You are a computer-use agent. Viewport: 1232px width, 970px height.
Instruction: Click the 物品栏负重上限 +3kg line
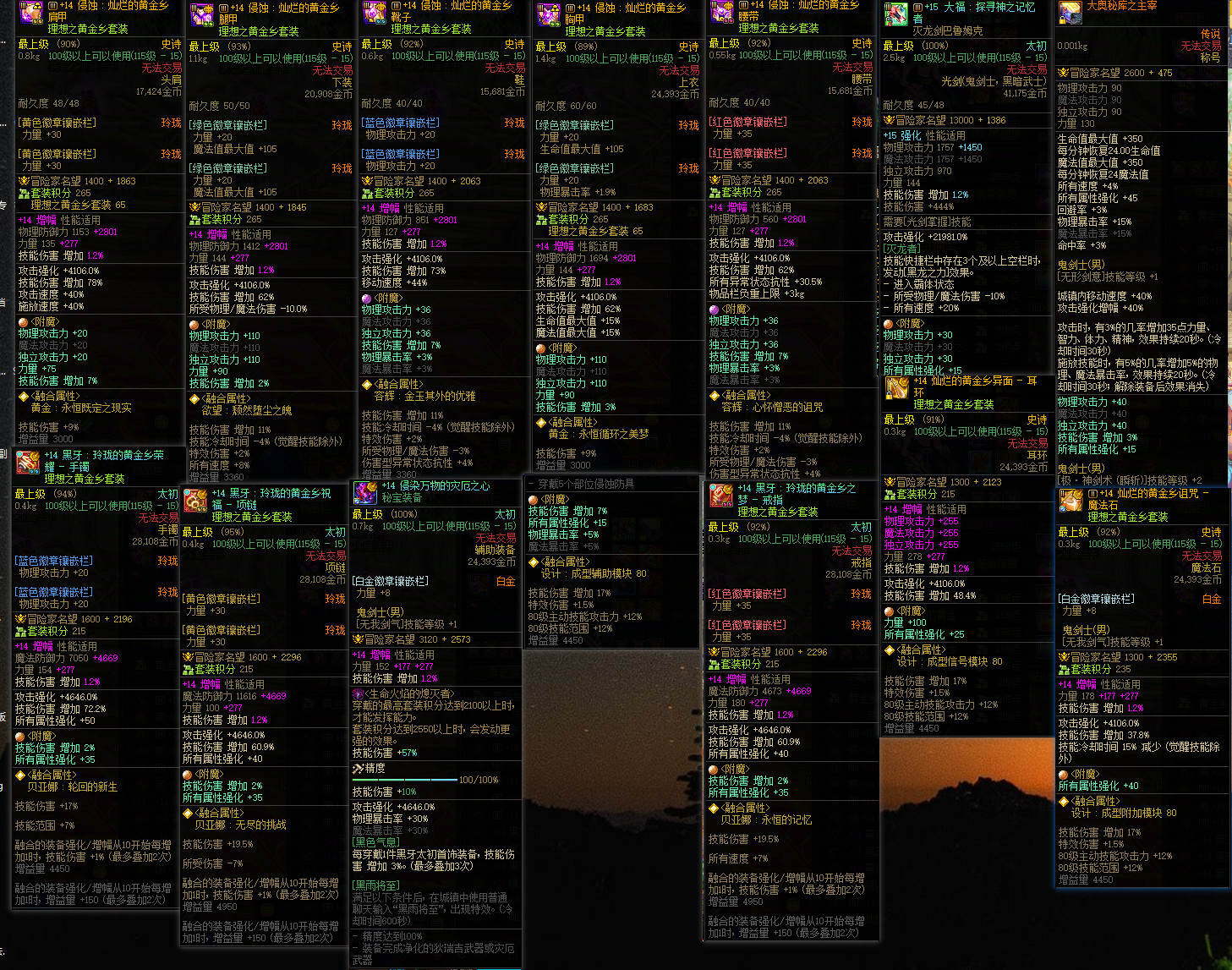tap(757, 293)
